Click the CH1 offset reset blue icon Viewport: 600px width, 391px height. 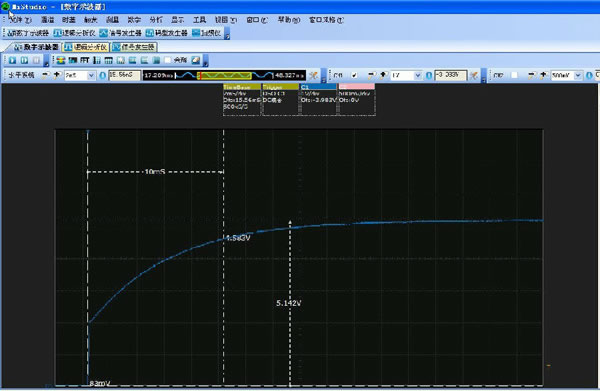[x=429, y=75]
